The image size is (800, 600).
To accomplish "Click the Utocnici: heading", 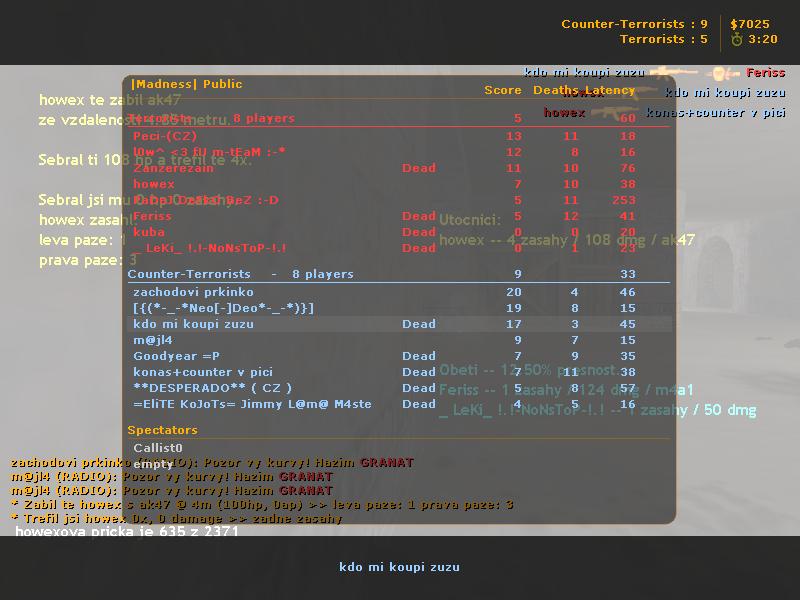I will 469,220.
